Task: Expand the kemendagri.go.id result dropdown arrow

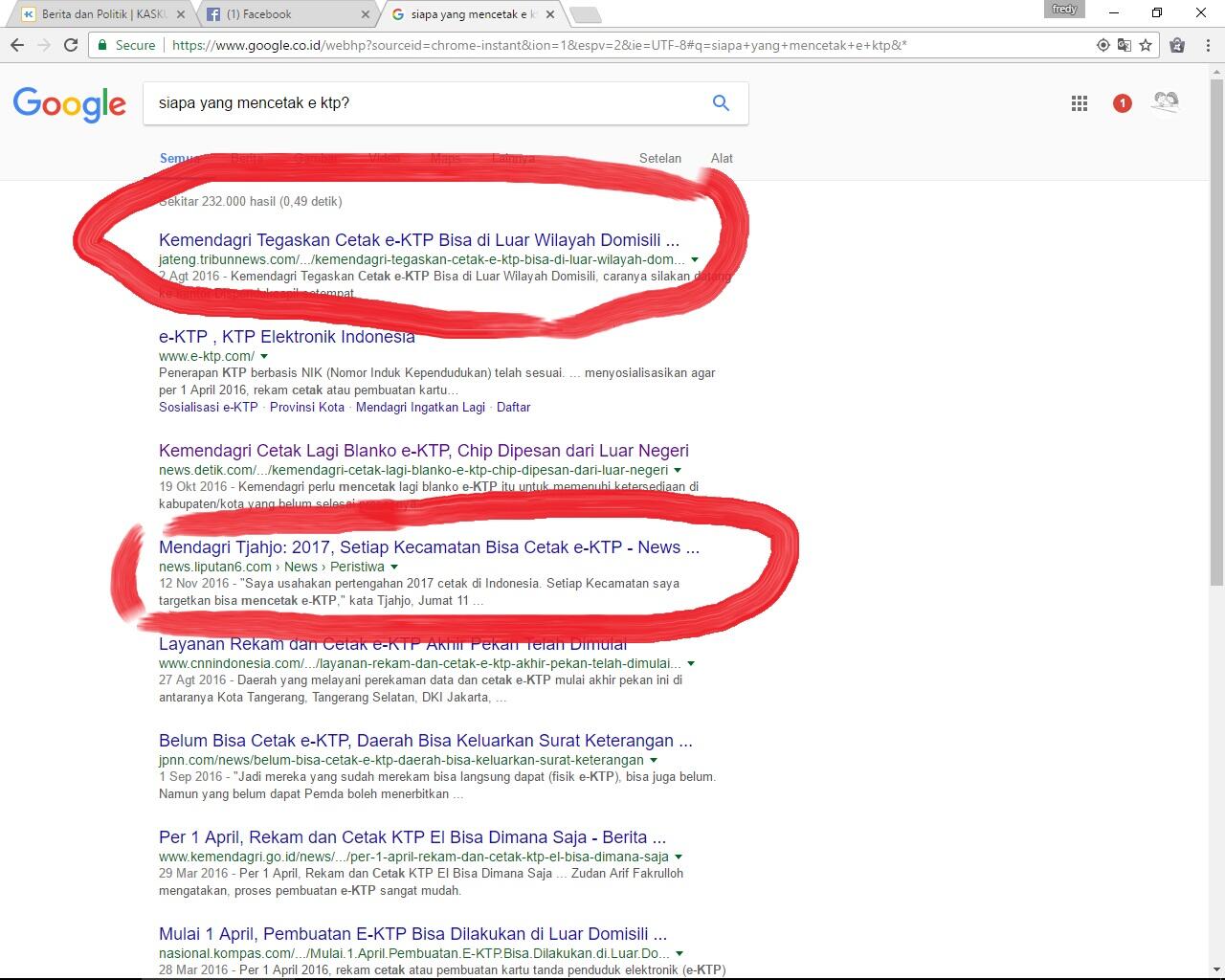Action: 679,857
